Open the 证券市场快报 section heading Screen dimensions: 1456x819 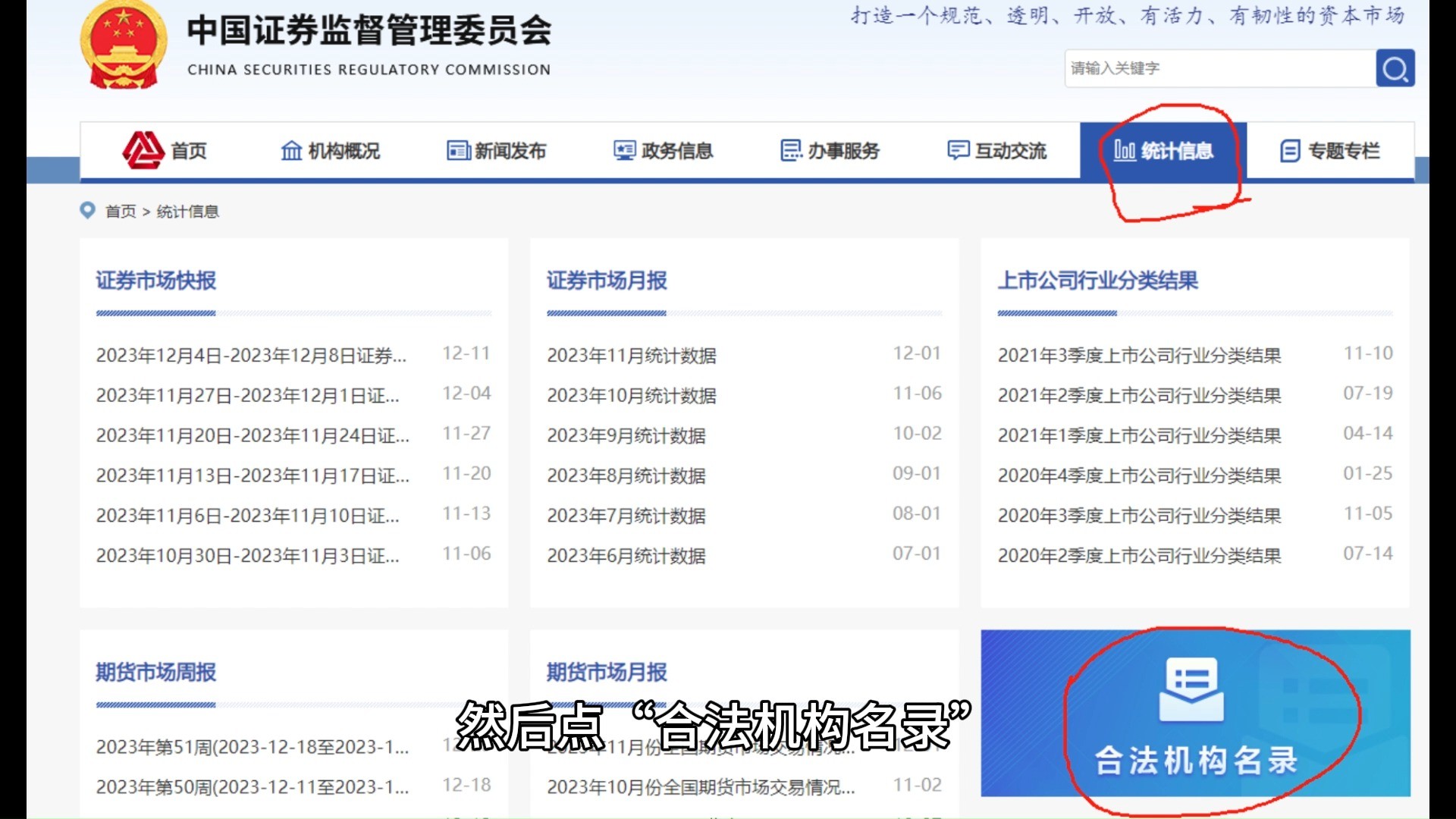pos(156,281)
